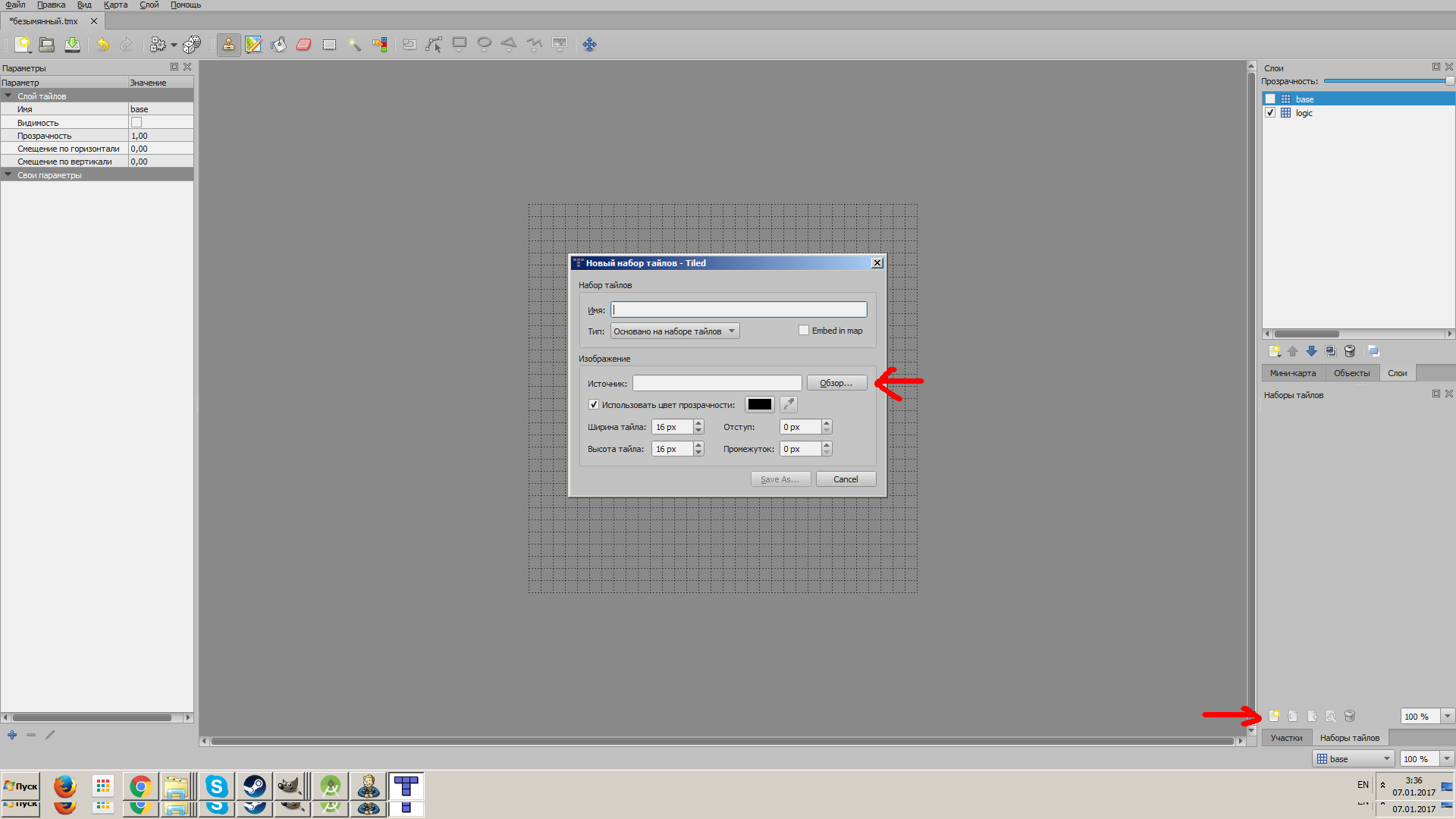
Task: Enable the Embed in map checkbox
Action: point(804,331)
